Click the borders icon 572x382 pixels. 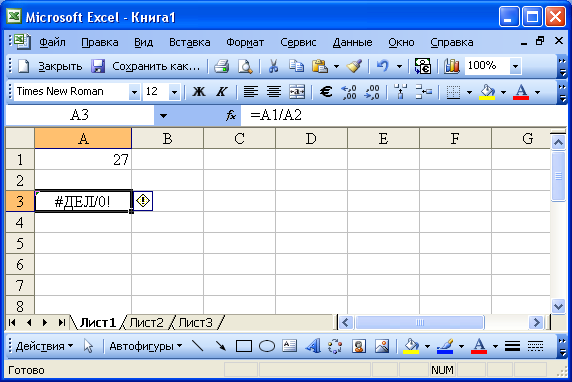click(x=453, y=92)
